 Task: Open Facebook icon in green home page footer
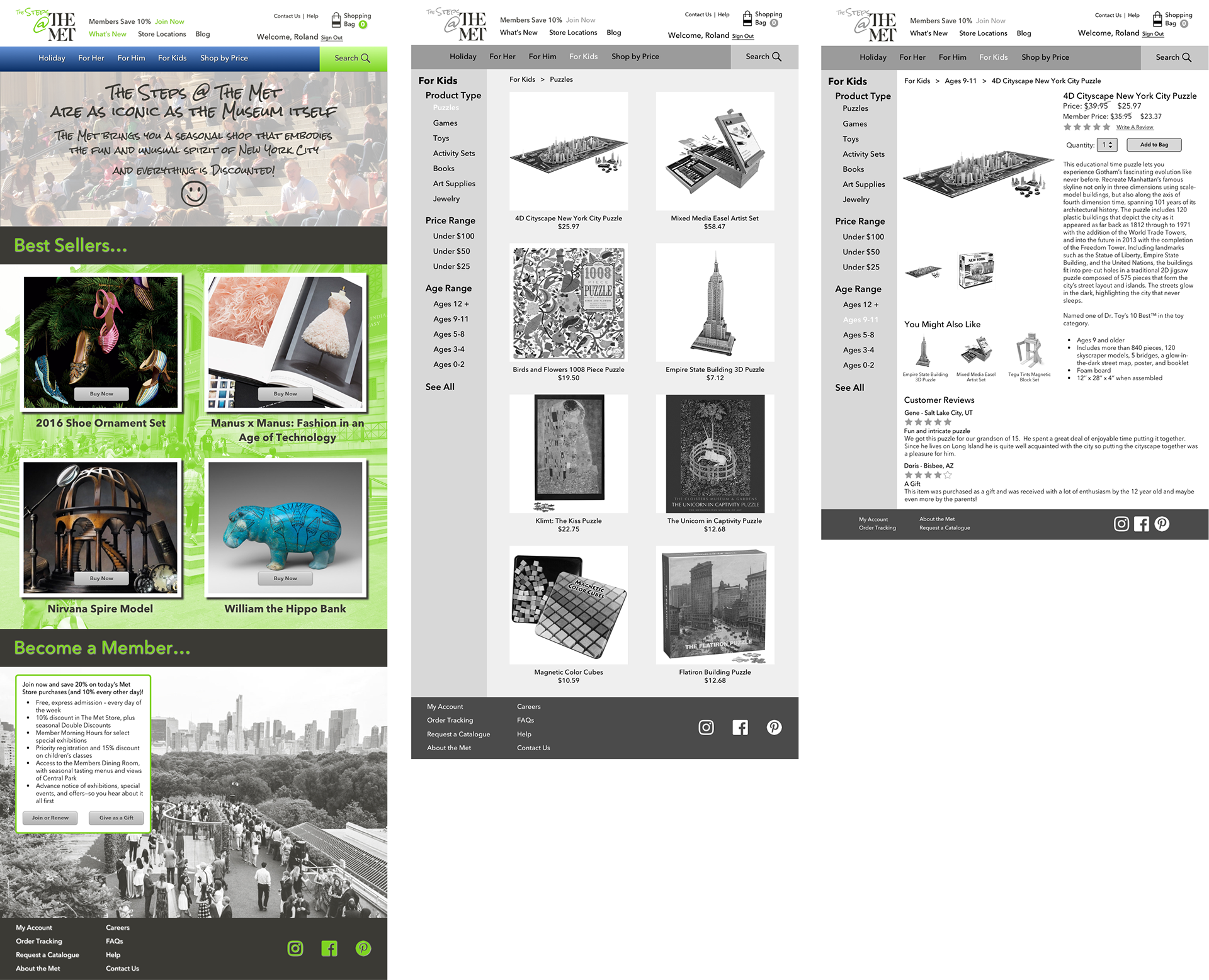pyautogui.click(x=329, y=948)
